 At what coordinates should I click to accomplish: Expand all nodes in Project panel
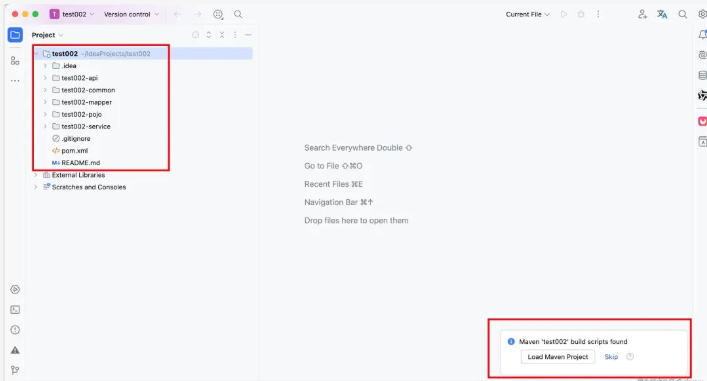pyautogui.click(x=209, y=35)
